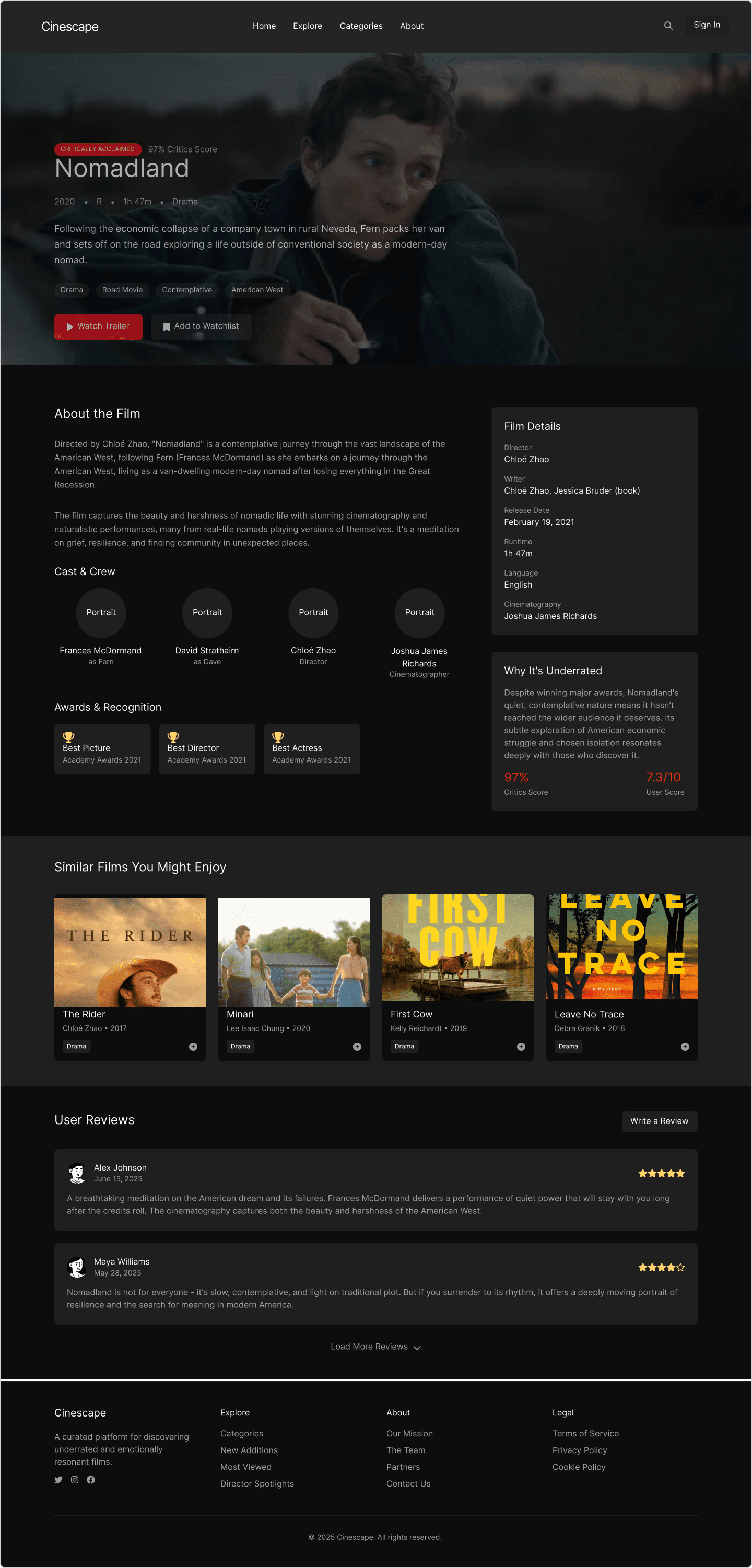The height and width of the screenshot is (1568, 752).
Task: Click the Instagram icon in footer
Action: (x=75, y=1480)
